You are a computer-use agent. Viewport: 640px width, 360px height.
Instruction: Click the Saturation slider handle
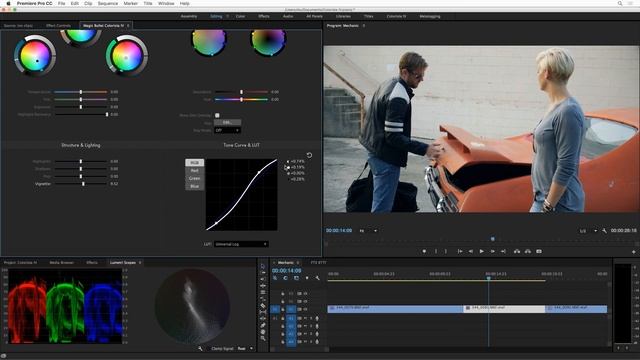click(241, 92)
